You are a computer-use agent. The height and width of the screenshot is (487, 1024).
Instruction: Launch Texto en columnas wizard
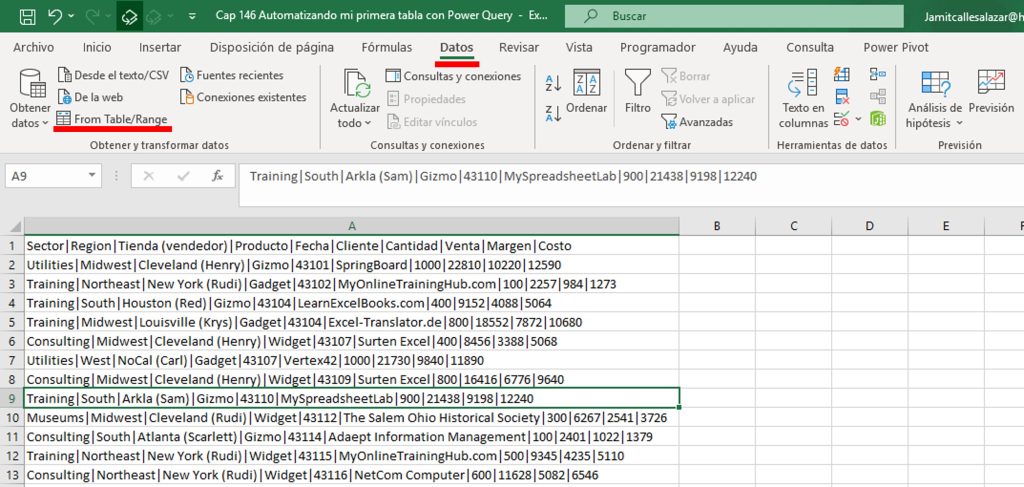803,98
